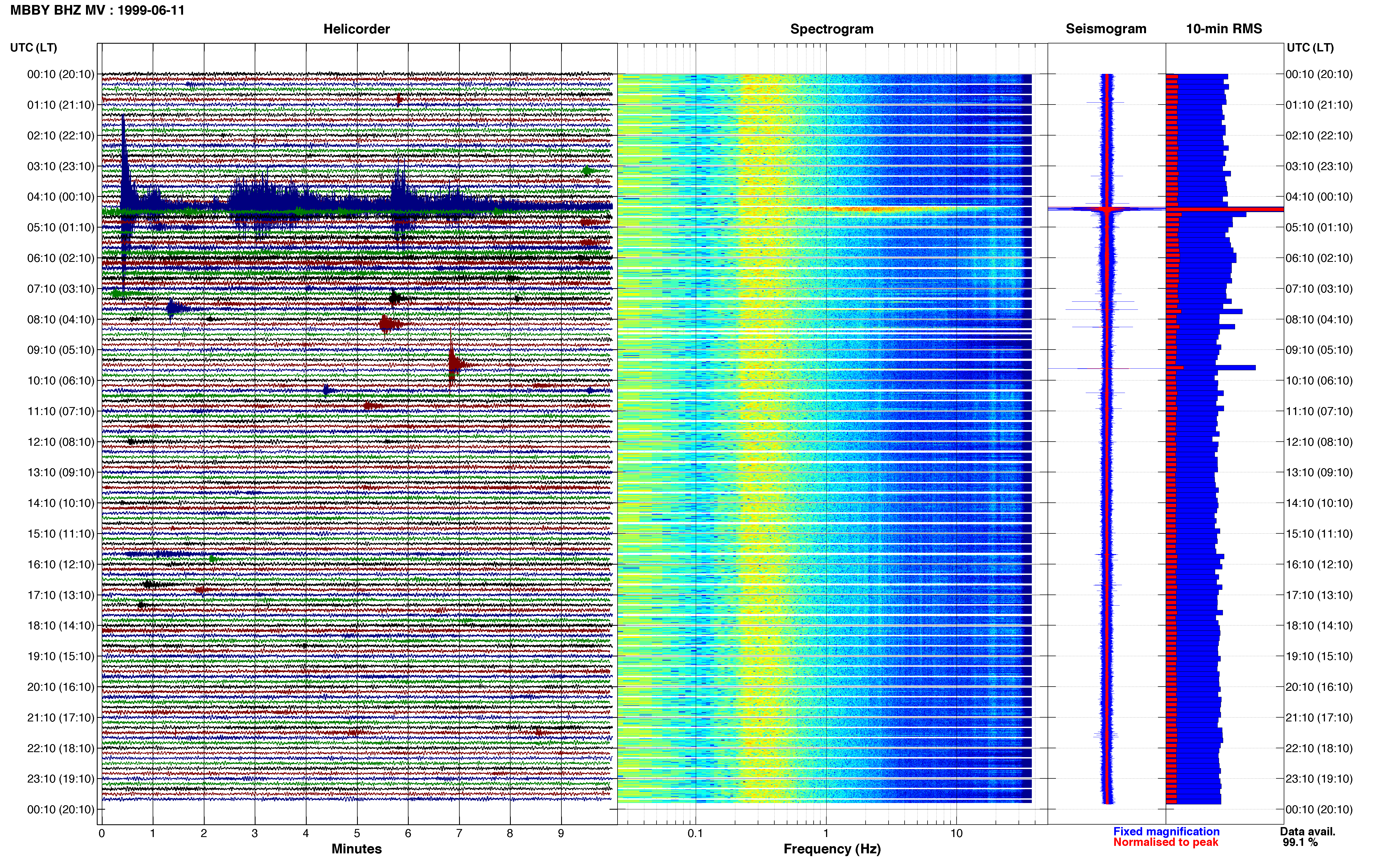This screenshot has height=868, width=1388.
Task: Click left time label '04:10 (00:10)'
Action: 61,196
